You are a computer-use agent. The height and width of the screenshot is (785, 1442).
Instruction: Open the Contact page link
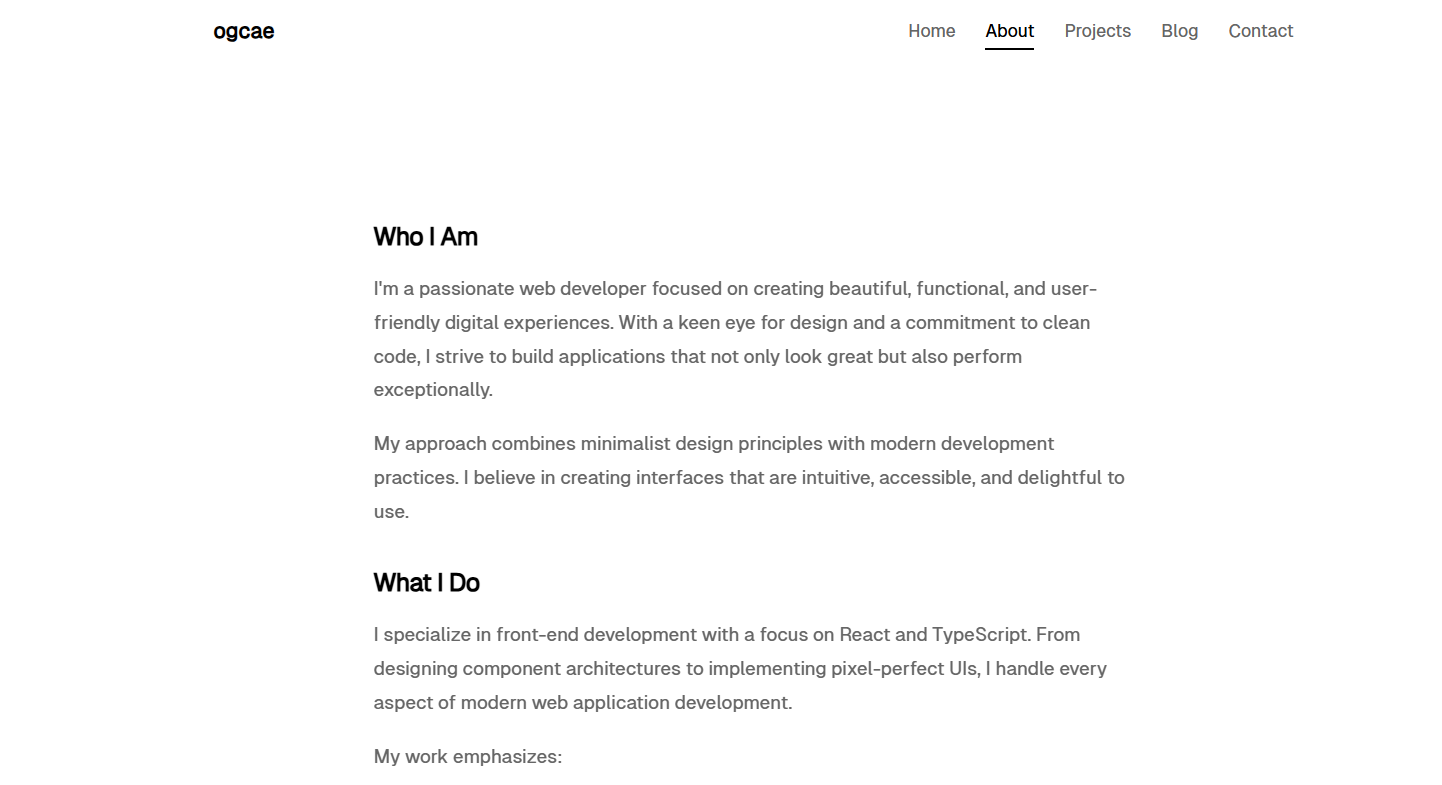click(1260, 31)
